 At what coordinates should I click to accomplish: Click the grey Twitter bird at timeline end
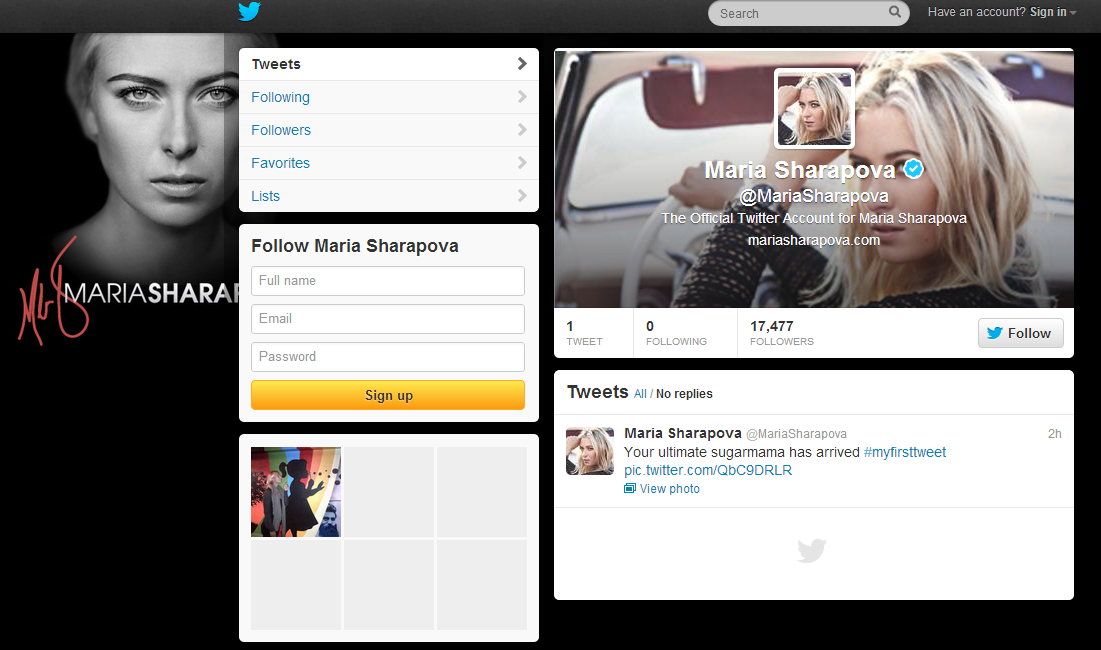point(812,551)
